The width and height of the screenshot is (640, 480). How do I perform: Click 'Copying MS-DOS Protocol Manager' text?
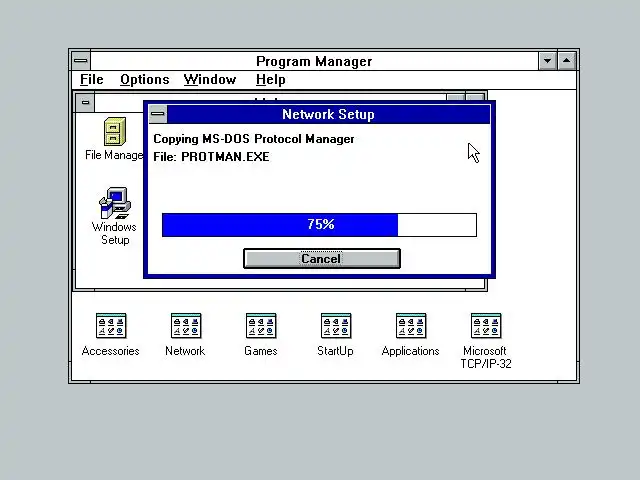point(253,139)
